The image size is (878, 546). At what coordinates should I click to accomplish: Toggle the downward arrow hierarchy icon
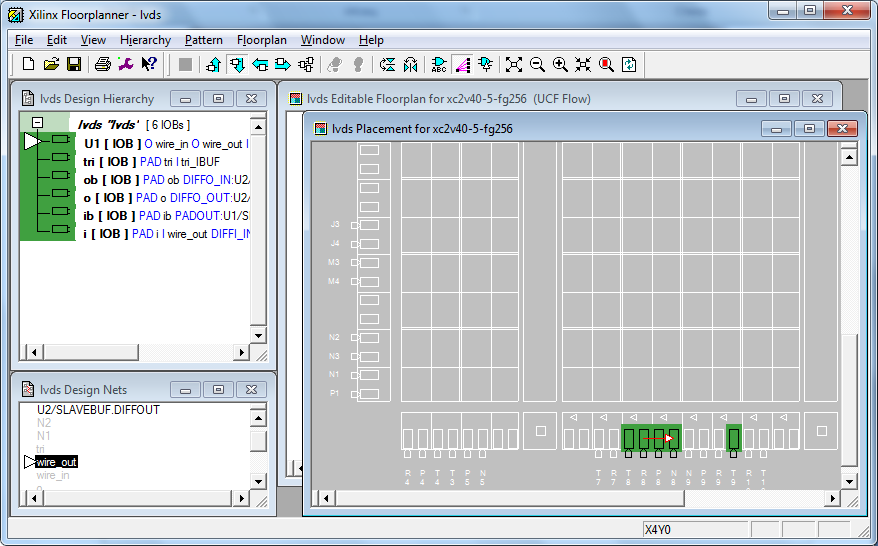[237, 64]
